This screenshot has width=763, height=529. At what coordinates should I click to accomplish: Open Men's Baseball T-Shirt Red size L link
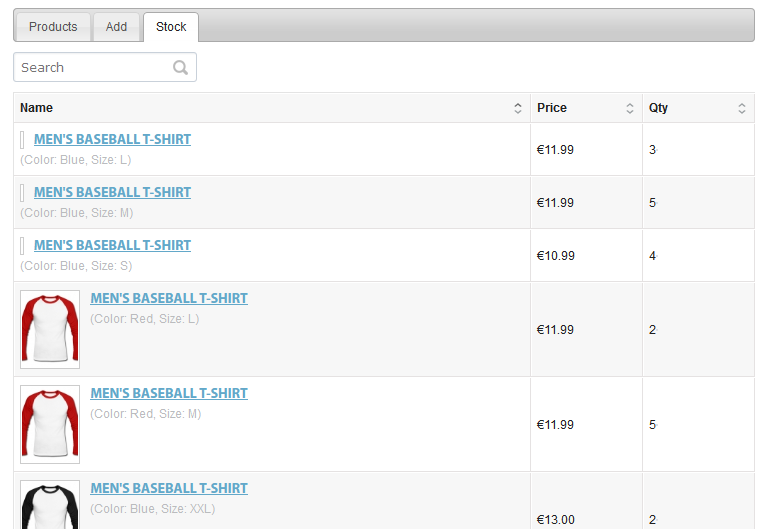pos(169,298)
